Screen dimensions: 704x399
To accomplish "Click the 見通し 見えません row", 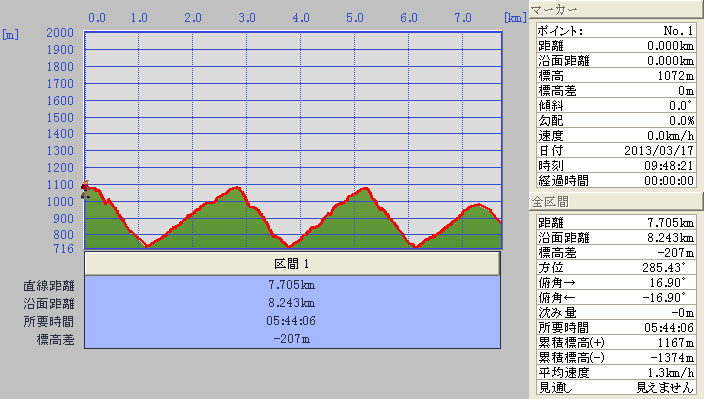I will pos(616,387).
